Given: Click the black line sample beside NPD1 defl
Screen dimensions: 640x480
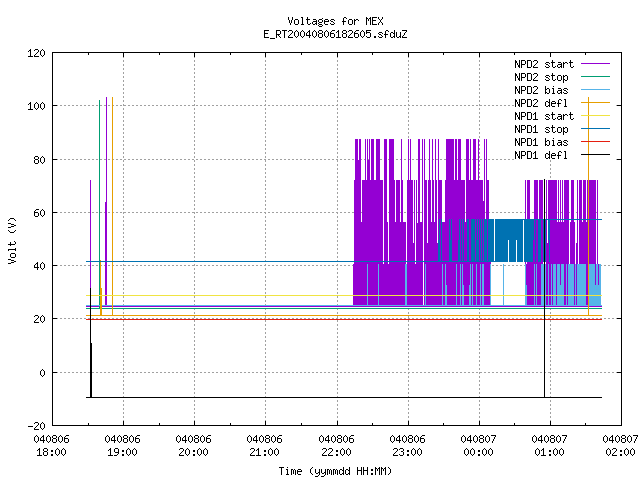Looking at the screenshot, I should pos(596,155).
